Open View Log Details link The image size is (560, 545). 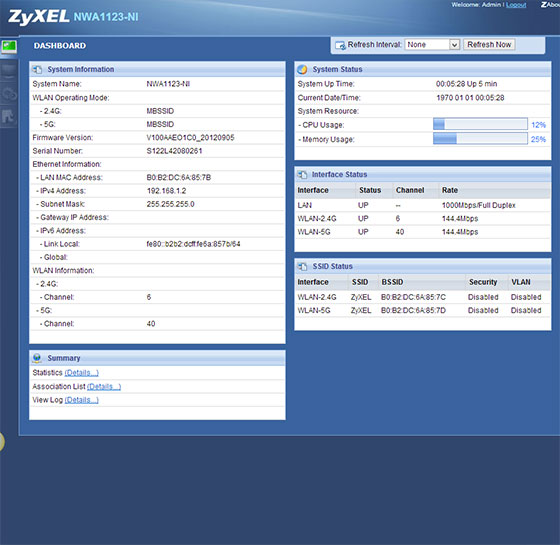pos(81,400)
